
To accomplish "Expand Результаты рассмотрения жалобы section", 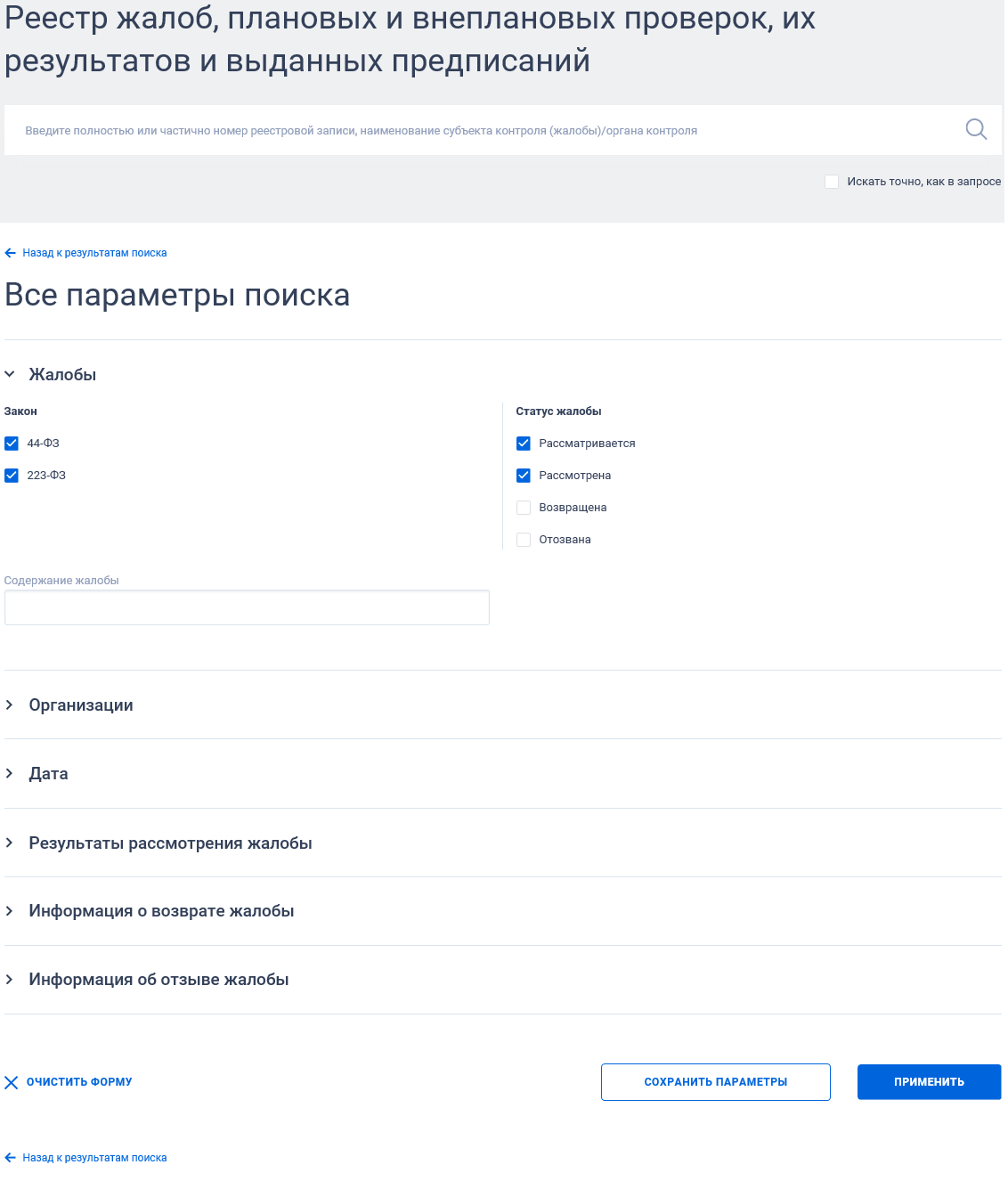I will pyautogui.click(x=10, y=843).
